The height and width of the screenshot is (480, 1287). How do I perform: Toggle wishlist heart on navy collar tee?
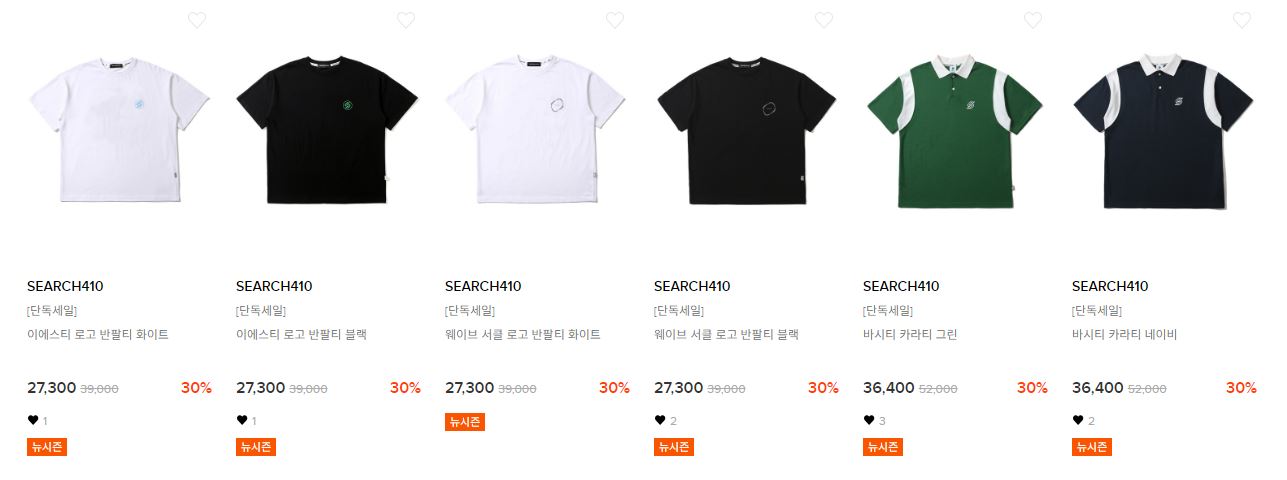coord(1242,20)
